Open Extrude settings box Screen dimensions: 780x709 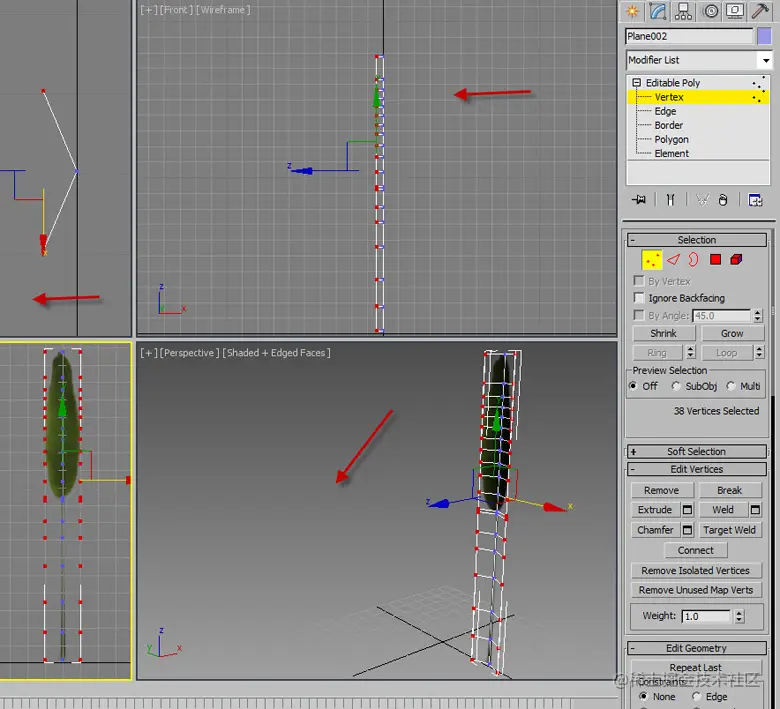[687, 510]
